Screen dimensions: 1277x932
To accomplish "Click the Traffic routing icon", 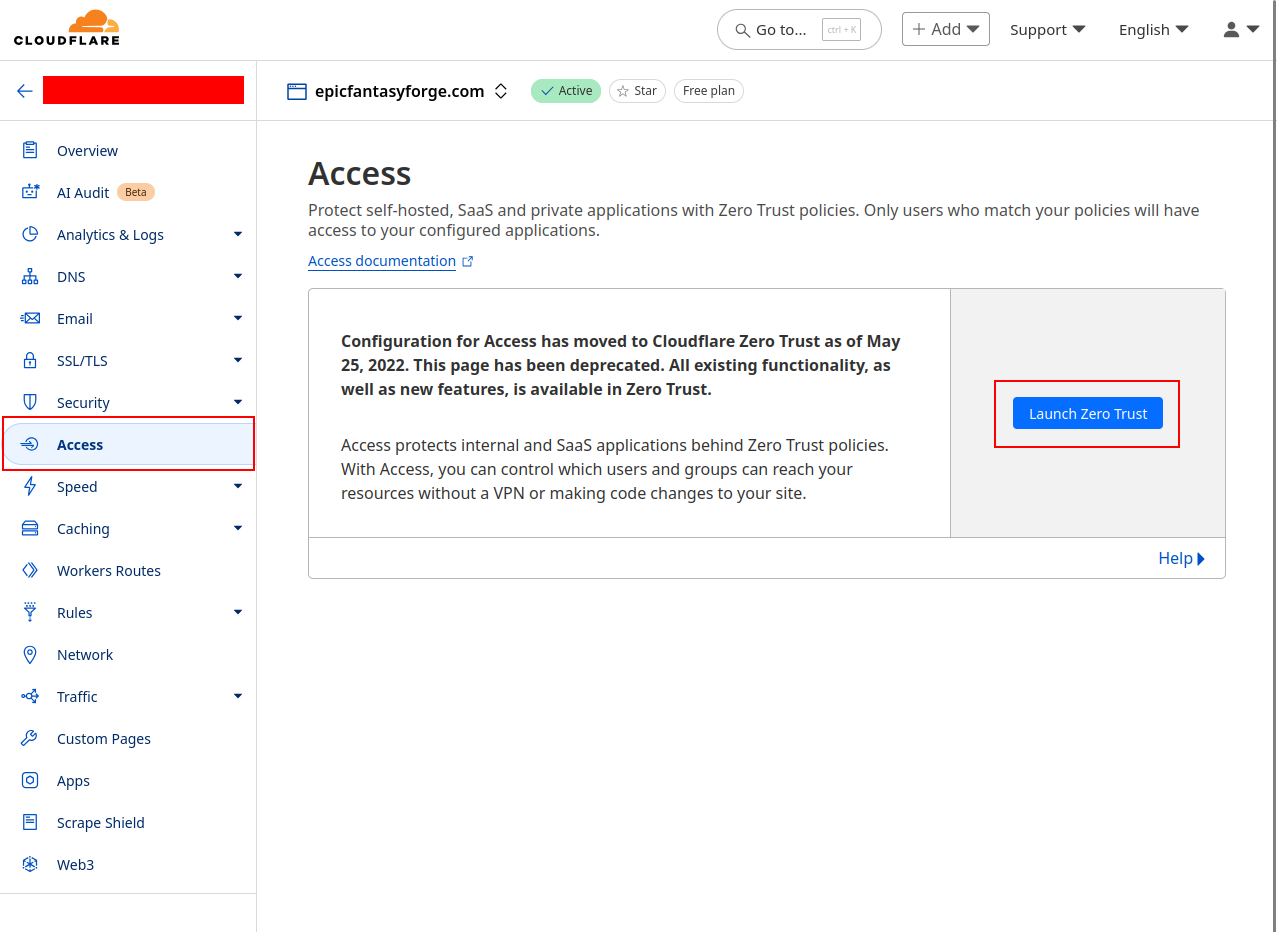I will pos(30,696).
